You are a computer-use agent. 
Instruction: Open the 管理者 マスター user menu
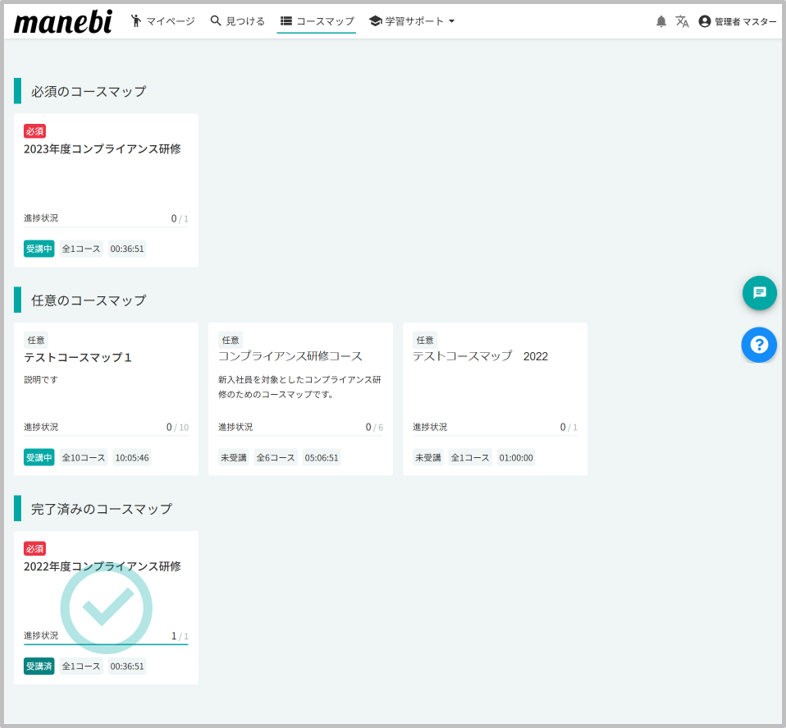point(737,21)
